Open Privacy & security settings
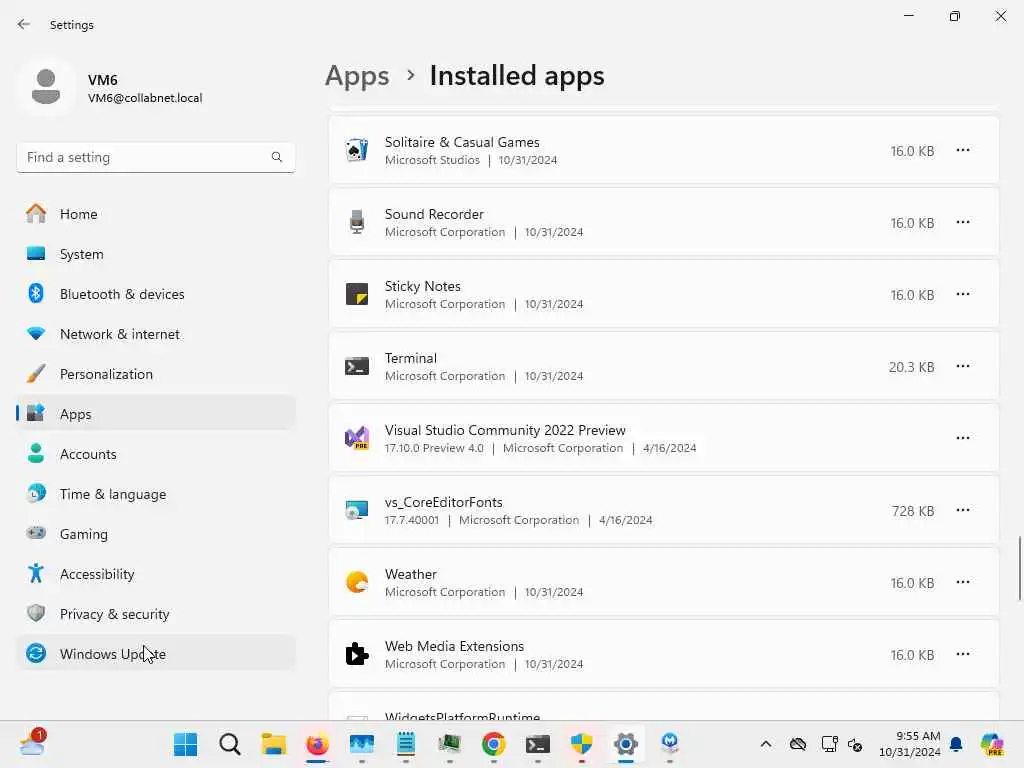The height and width of the screenshot is (768, 1024). (x=155, y=614)
